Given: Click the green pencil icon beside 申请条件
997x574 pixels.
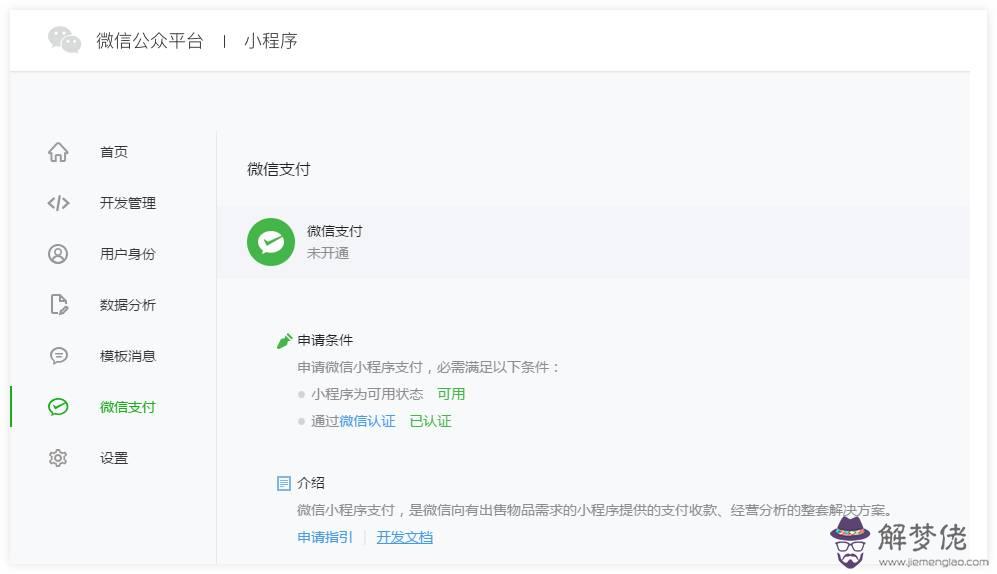Looking at the screenshot, I should (284, 341).
